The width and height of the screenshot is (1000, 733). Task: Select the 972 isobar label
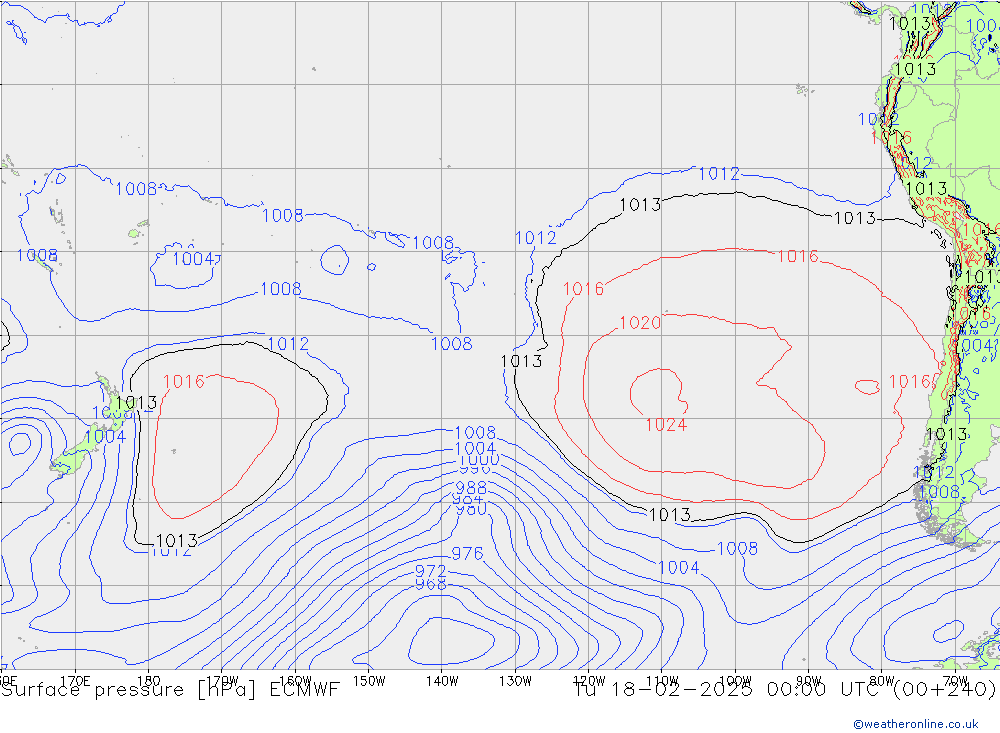pos(431,570)
